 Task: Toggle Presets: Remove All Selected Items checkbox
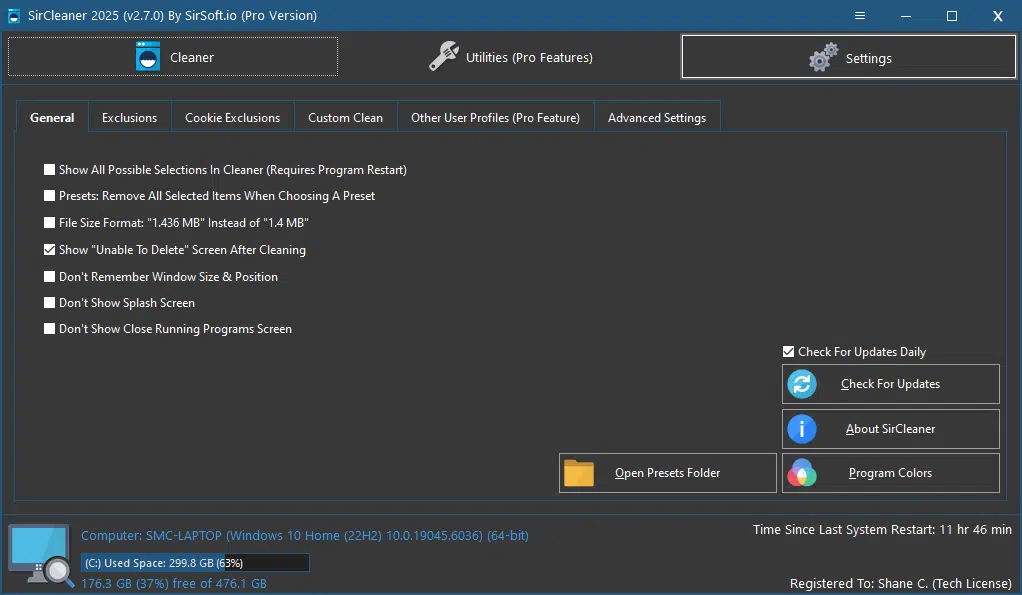50,196
